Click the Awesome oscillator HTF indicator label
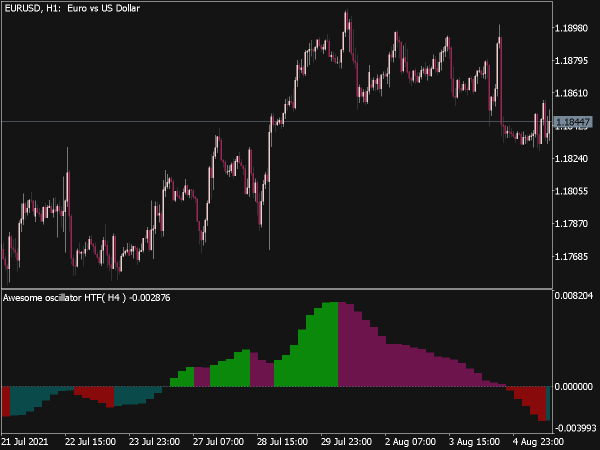 [x=86, y=298]
